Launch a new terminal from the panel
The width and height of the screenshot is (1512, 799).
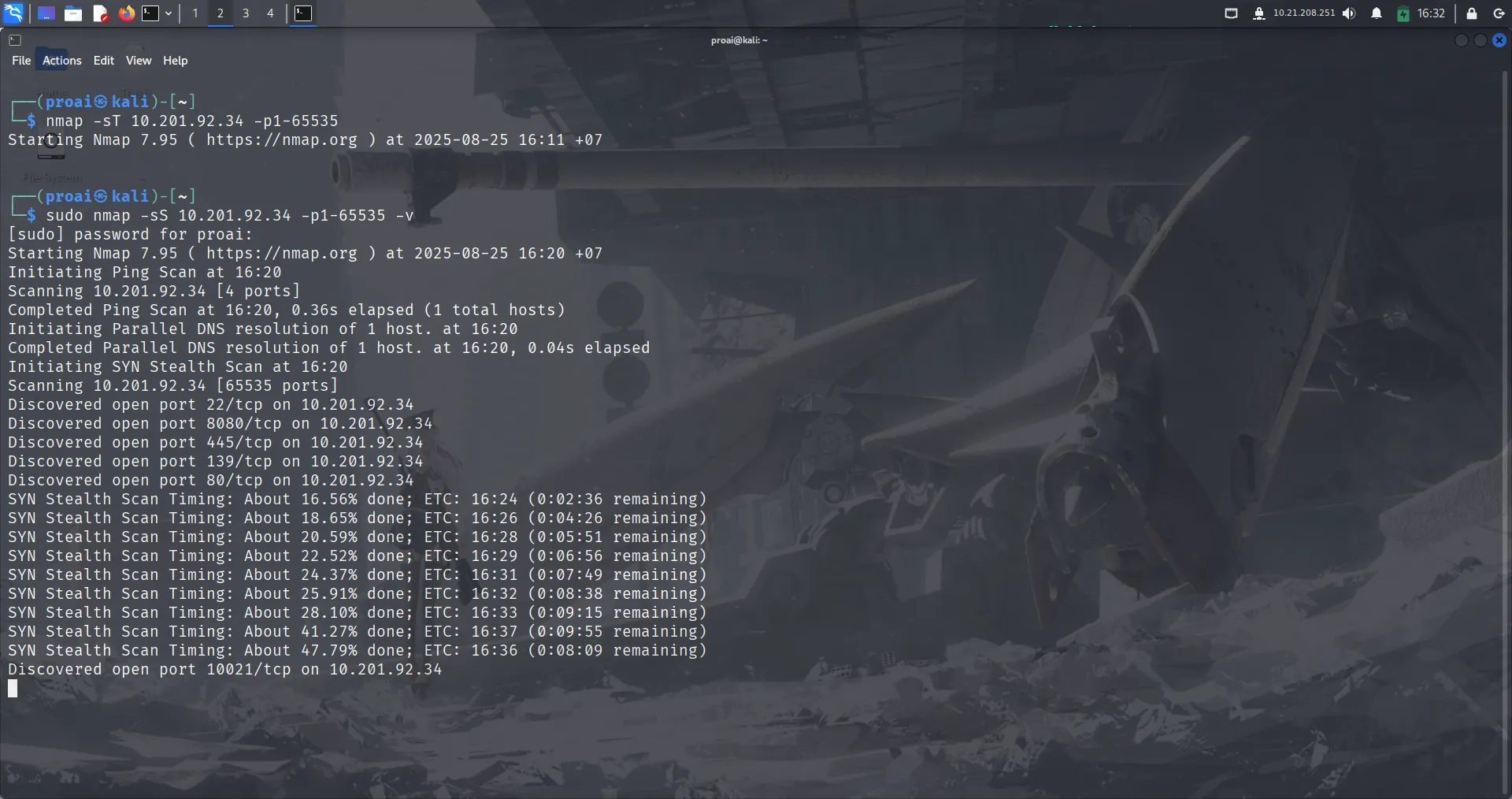[x=151, y=13]
